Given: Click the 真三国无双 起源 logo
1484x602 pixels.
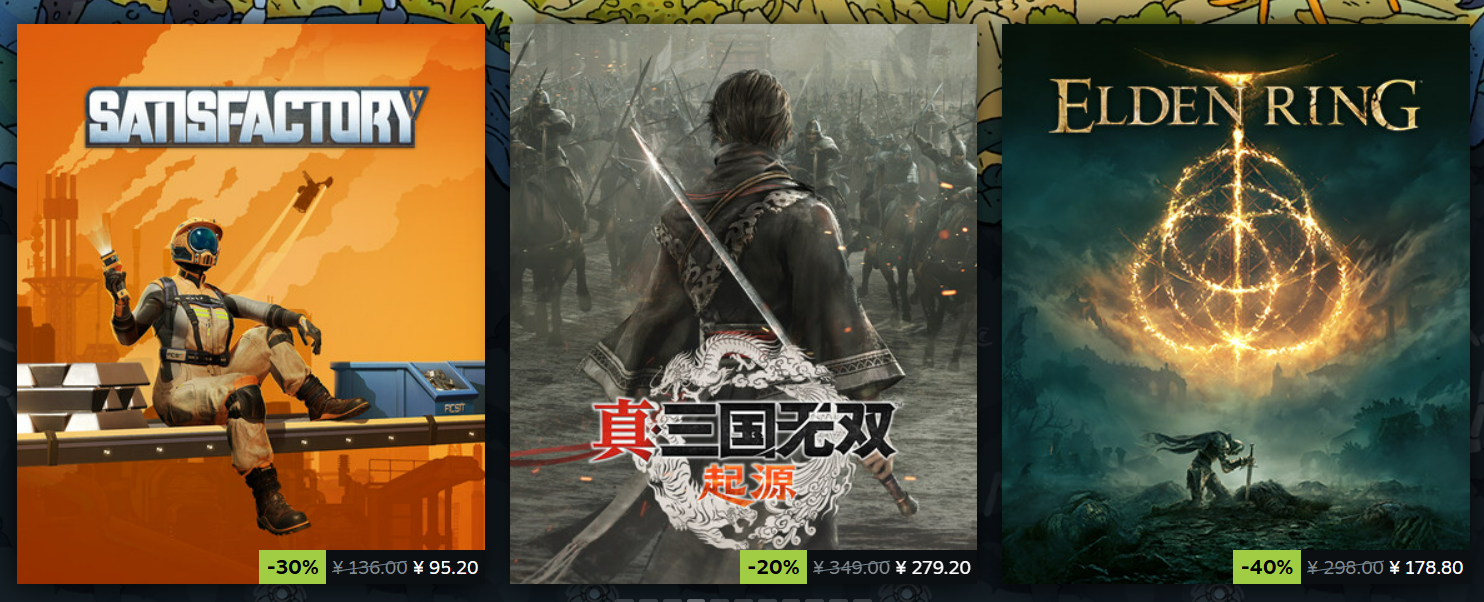Looking at the screenshot, I should click(745, 447).
